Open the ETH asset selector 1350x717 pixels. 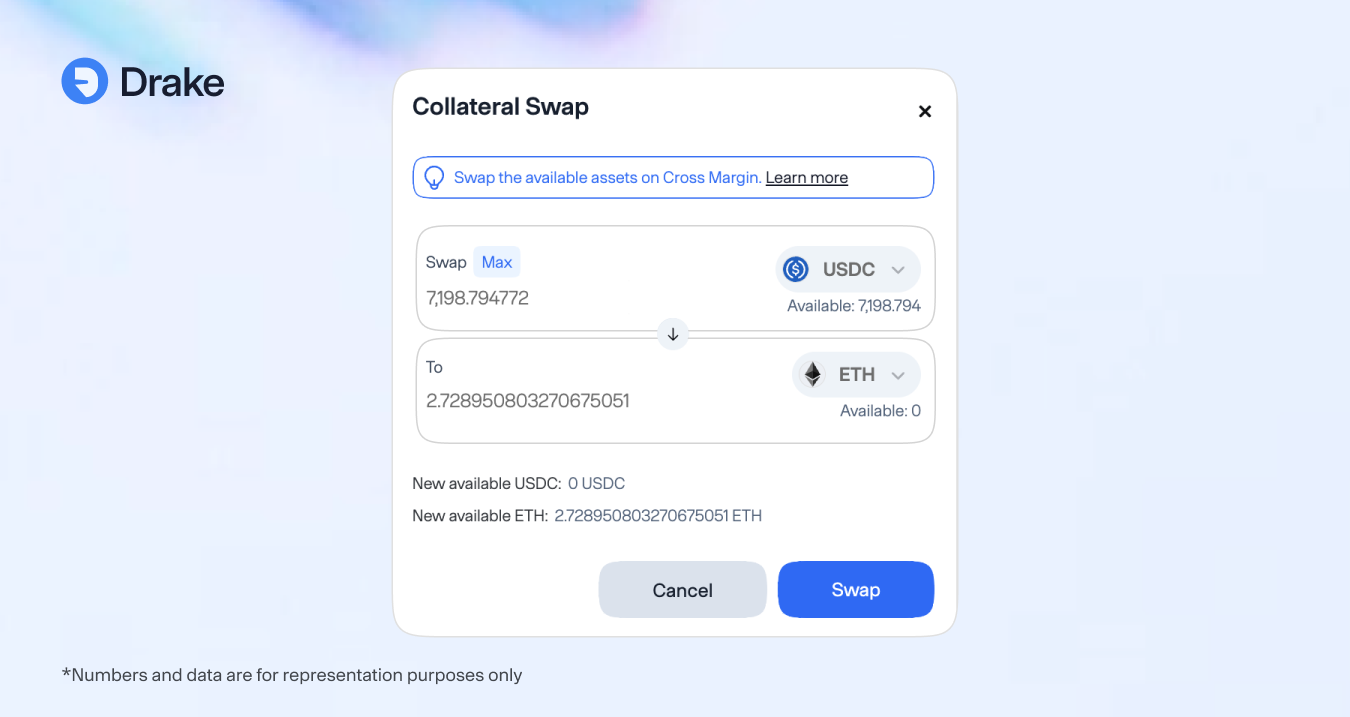click(x=856, y=374)
